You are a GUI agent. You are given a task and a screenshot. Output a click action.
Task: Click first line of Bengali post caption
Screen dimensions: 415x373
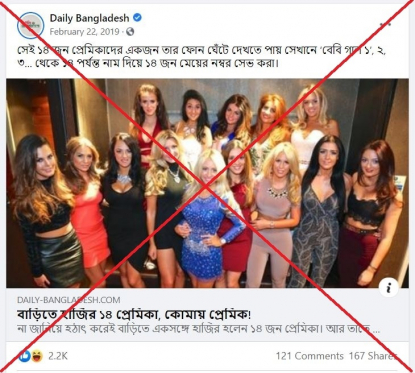[x=201, y=50]
